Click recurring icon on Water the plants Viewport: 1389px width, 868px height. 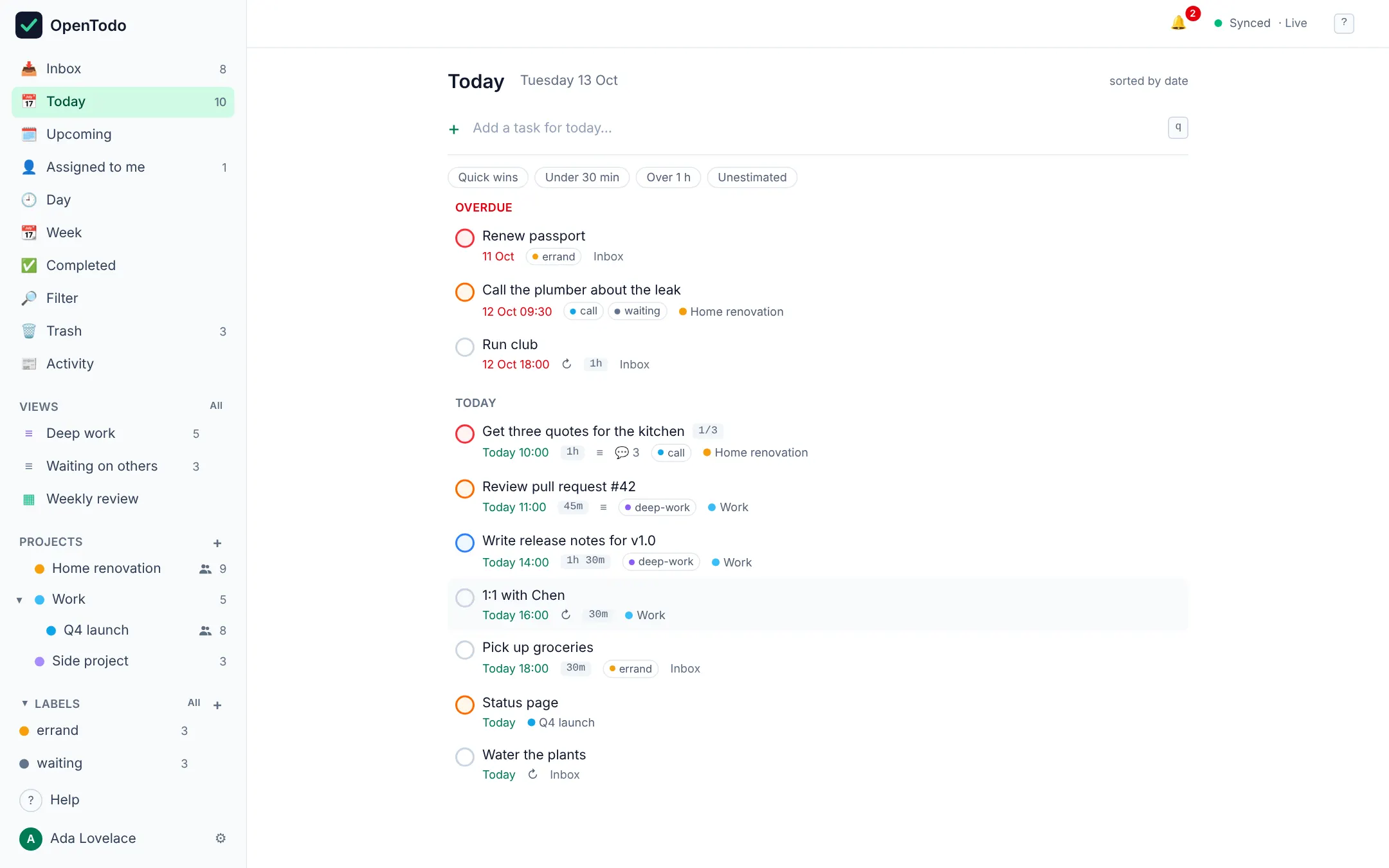point(532,774)
